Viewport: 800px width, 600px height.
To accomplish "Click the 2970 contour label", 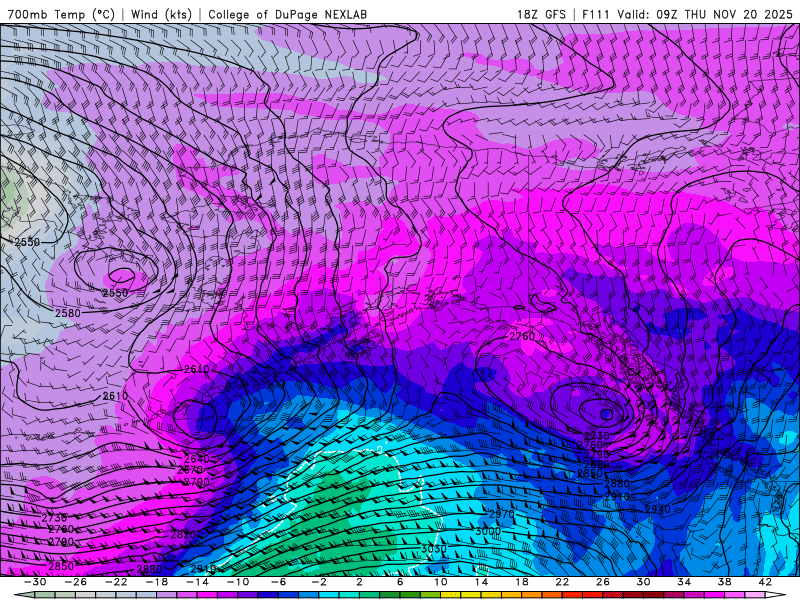I will pyautogui.click(x=502, y=514).
